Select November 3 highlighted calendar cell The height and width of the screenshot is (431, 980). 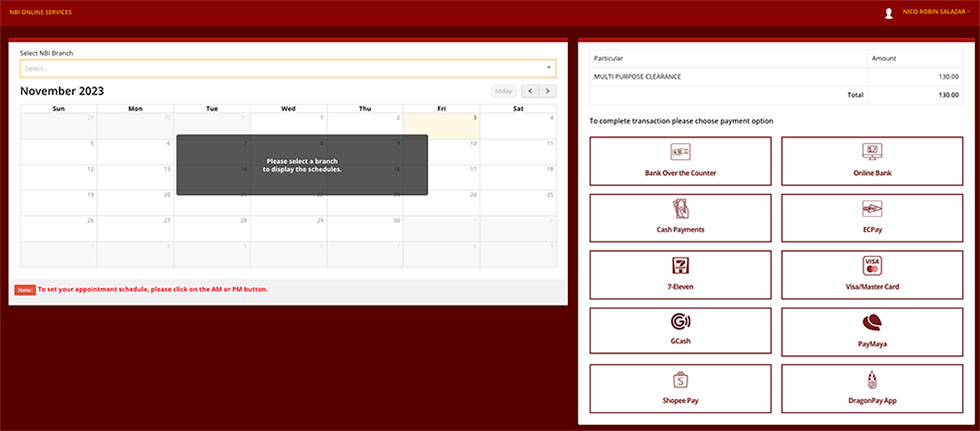442,126
